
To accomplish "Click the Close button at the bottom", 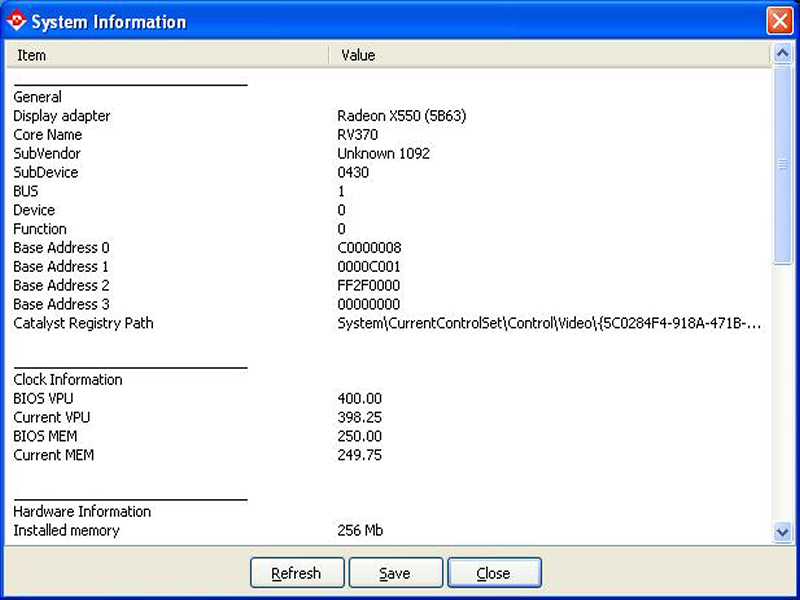I will pos(494,573).
